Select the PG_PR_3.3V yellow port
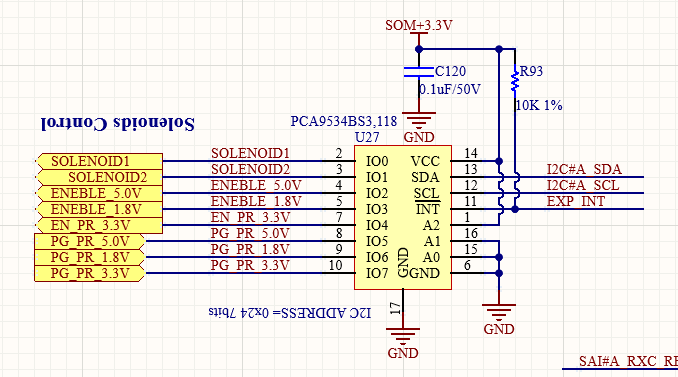678x377 pixels. 89,273
